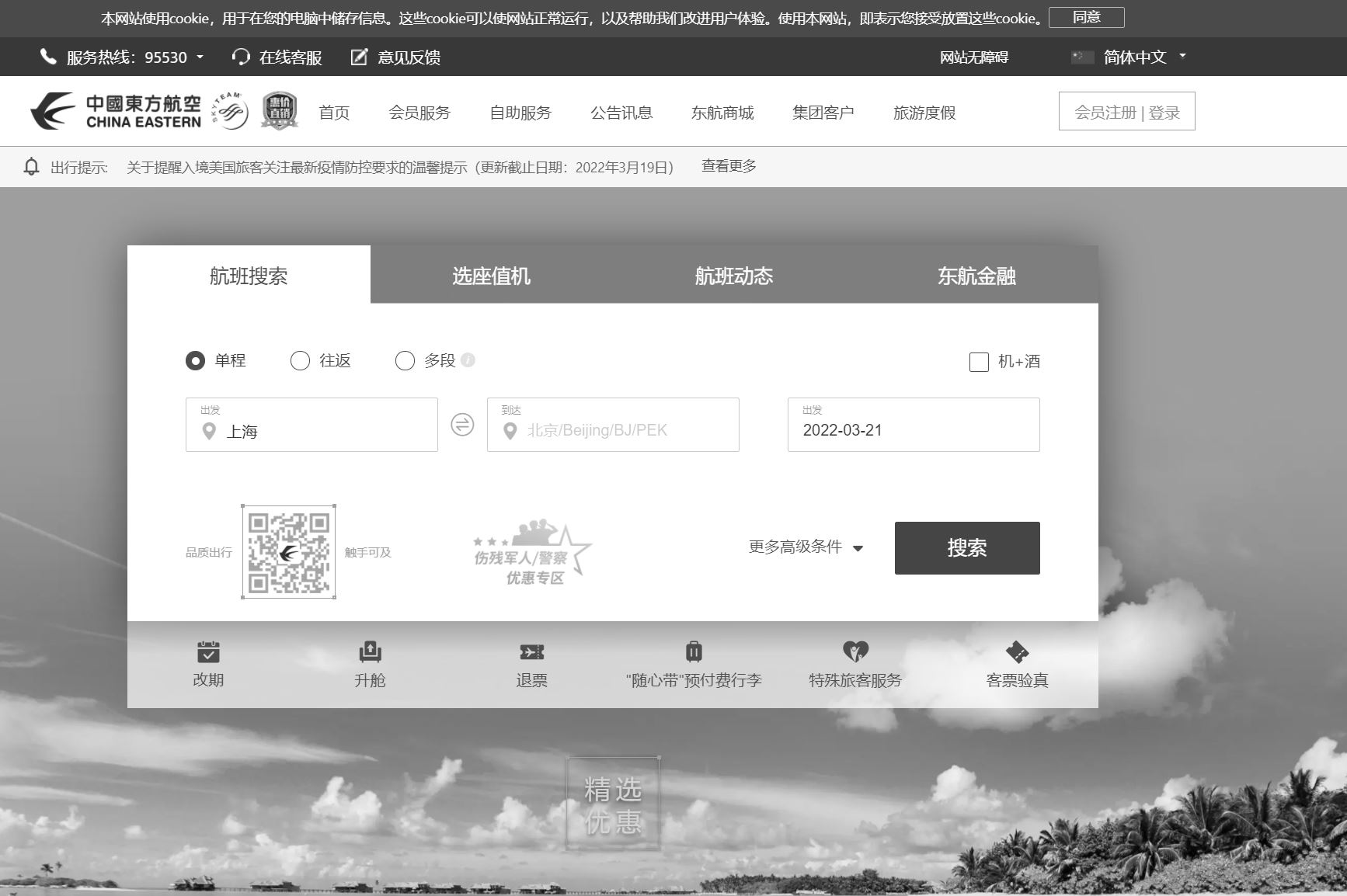
Task: Click the China Eastern logo
Action: point(117,112)
